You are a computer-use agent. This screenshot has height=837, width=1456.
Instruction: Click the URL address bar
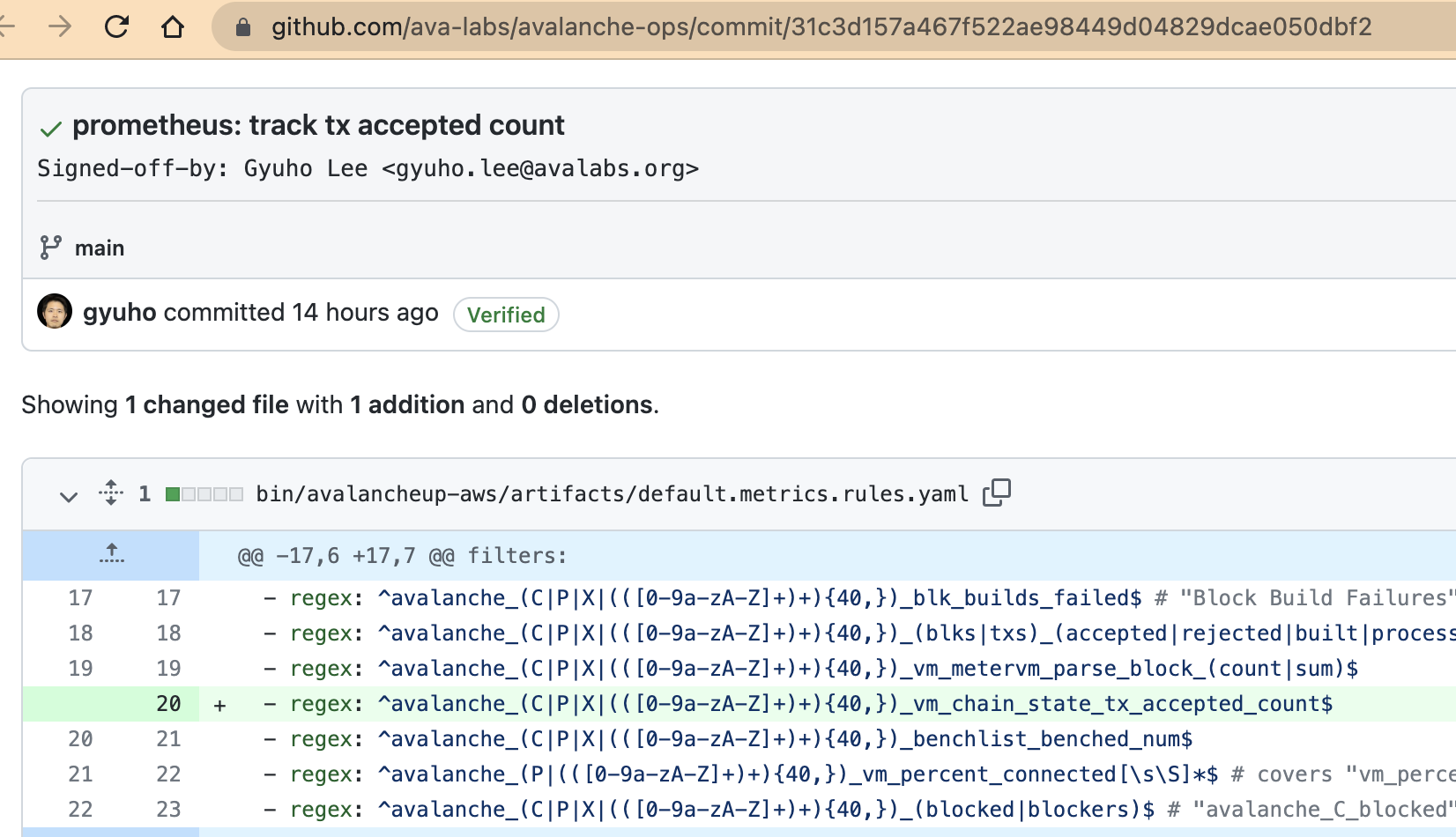(820, 27)
